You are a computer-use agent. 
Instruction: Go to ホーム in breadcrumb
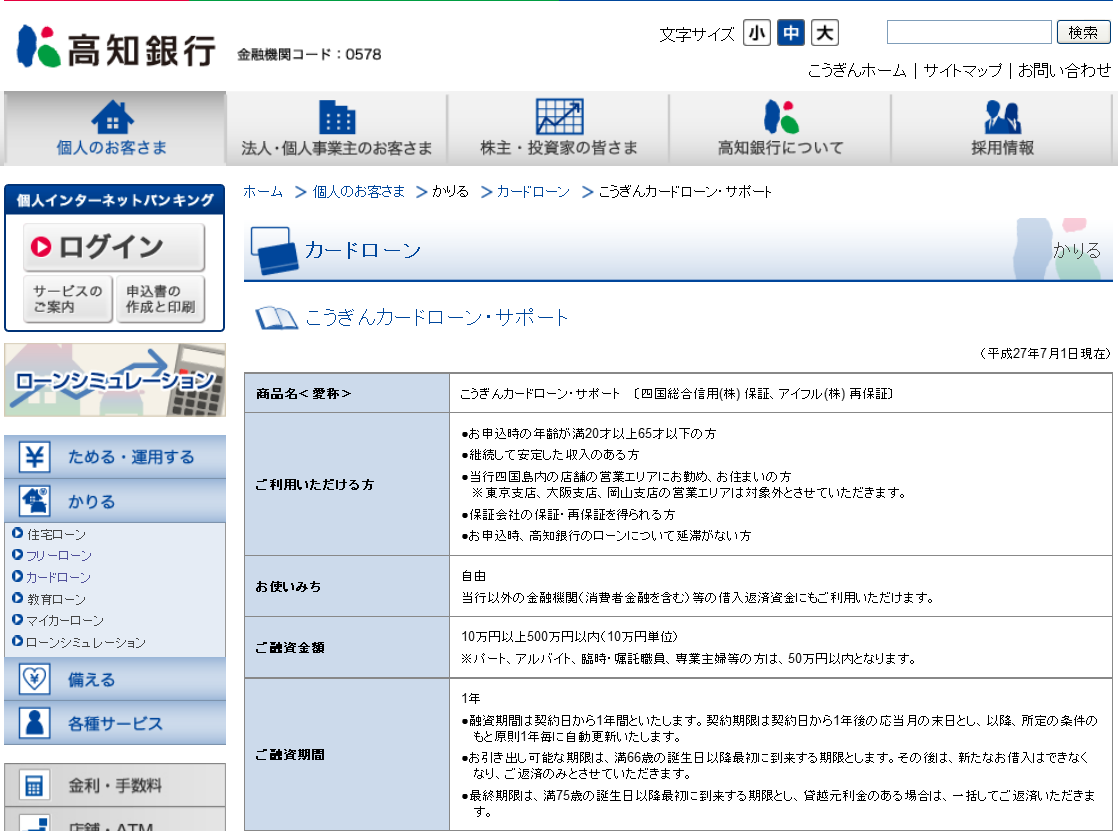coord(263,191)
